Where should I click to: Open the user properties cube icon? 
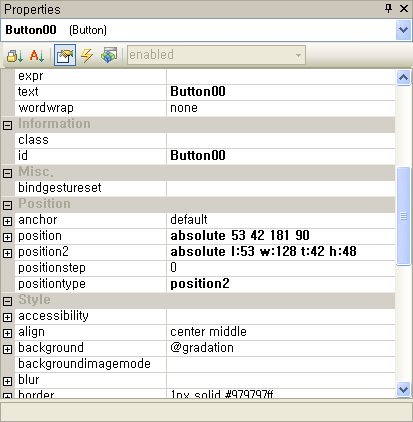(x=109, y=55)
